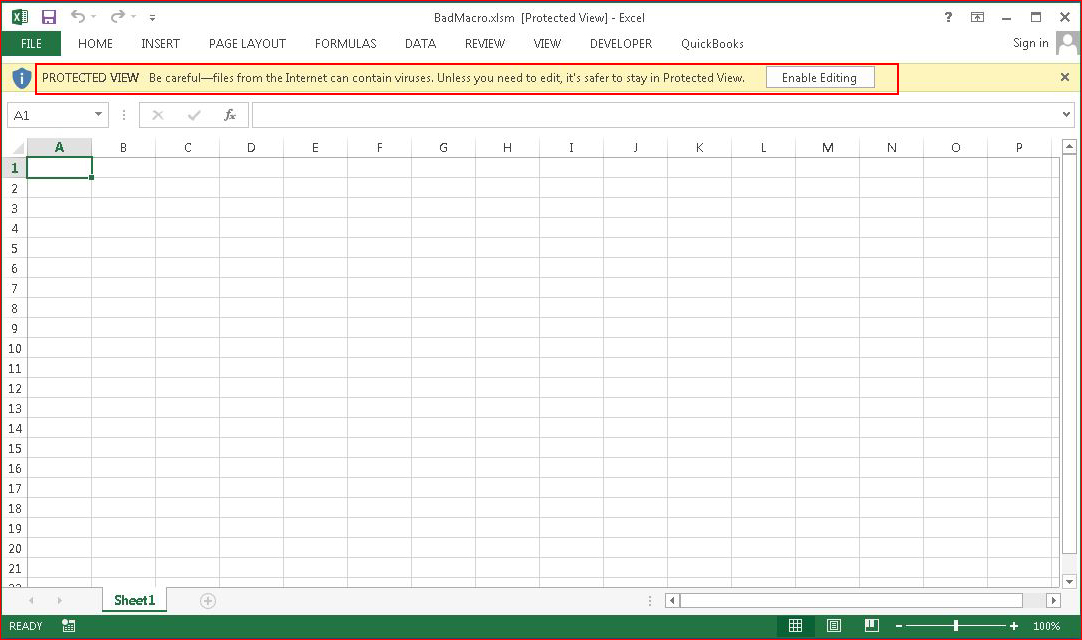Click the vertical scrollbar up arrow

1069,146
